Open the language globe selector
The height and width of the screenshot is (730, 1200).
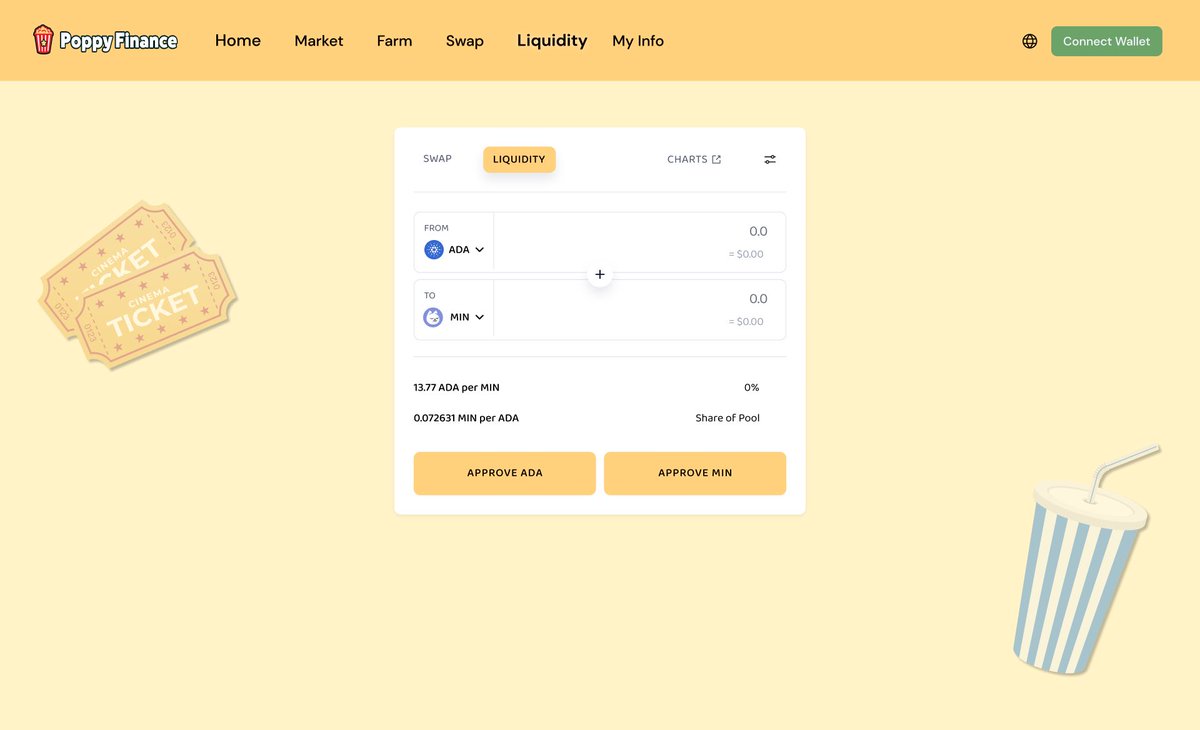point(1029,41)
